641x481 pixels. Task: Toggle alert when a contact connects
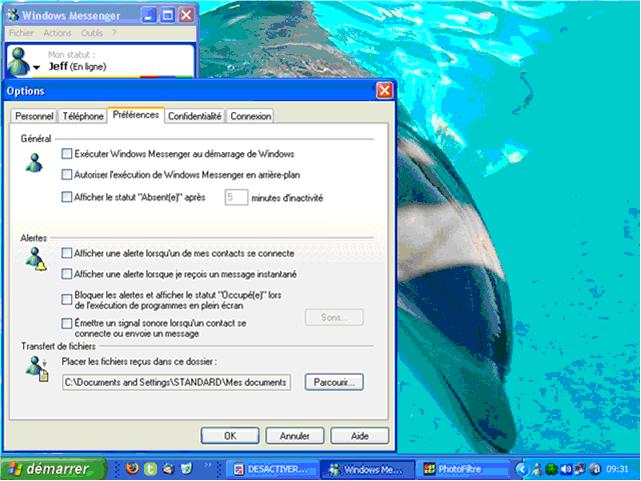click(67, 253)
